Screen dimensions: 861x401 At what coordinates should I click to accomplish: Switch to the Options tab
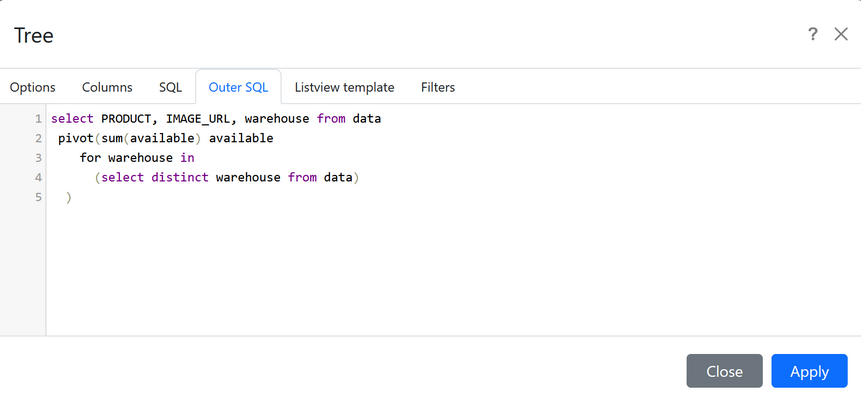(x=33, y=87)
